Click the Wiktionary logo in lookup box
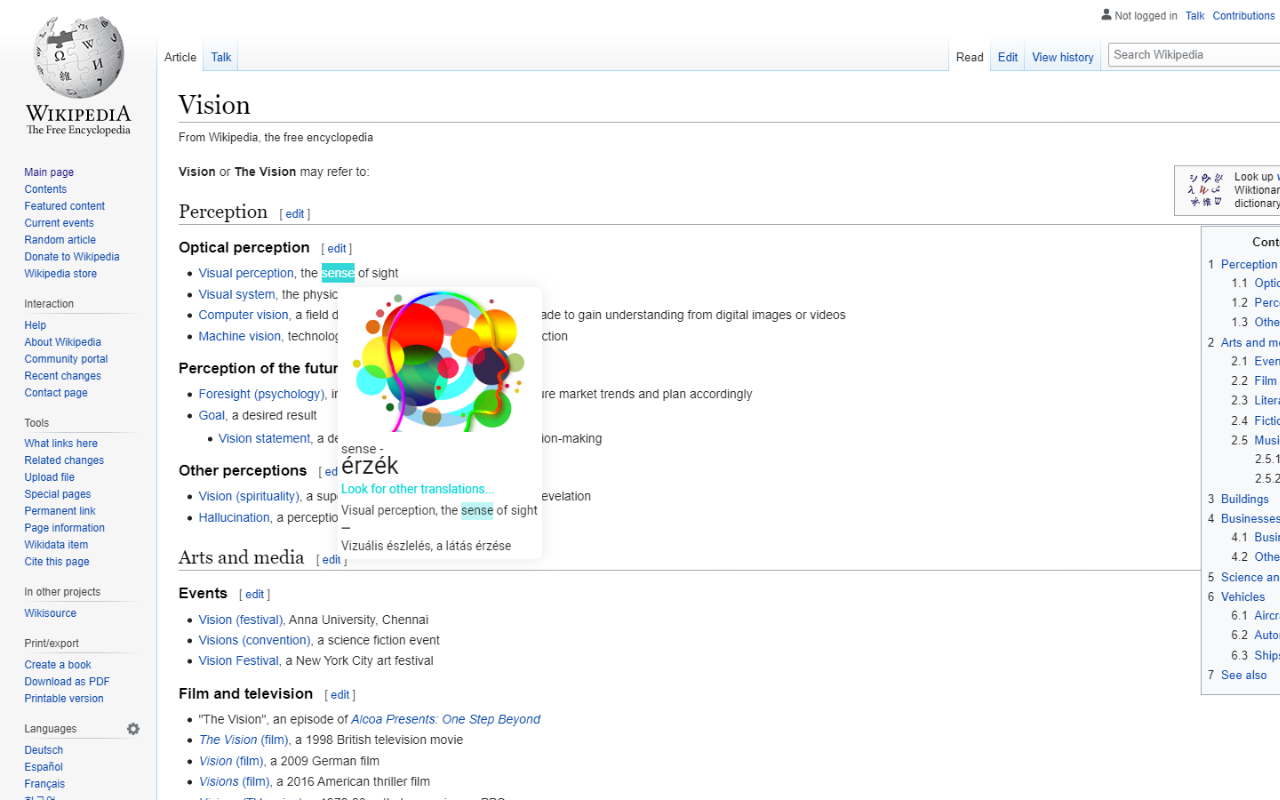Screen dimensions: 1280x800 pyautogui.click(x=1205, y=190)
